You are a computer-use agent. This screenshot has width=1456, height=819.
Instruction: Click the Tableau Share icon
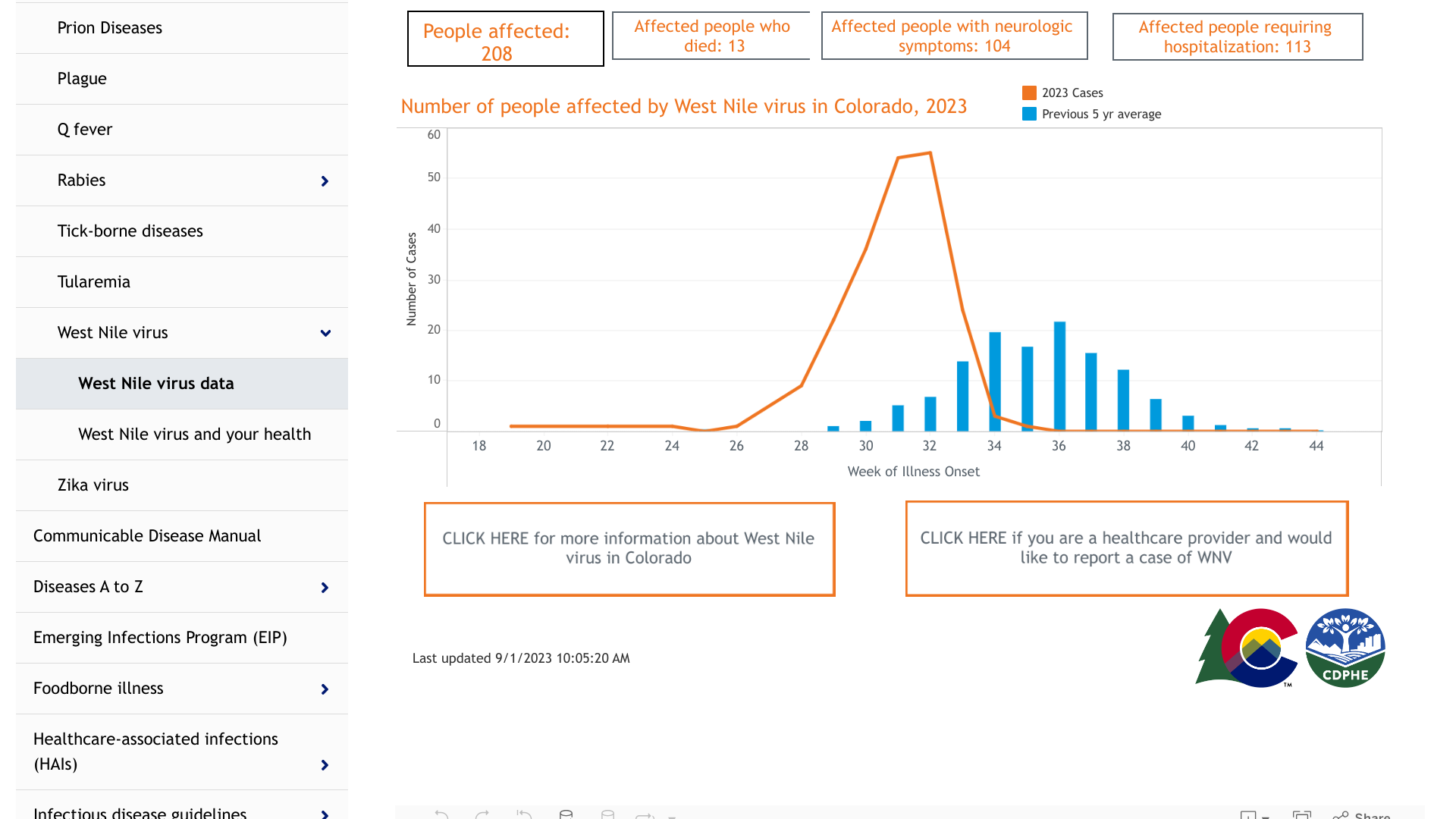pyautogui.click(x=1362, y=814)
